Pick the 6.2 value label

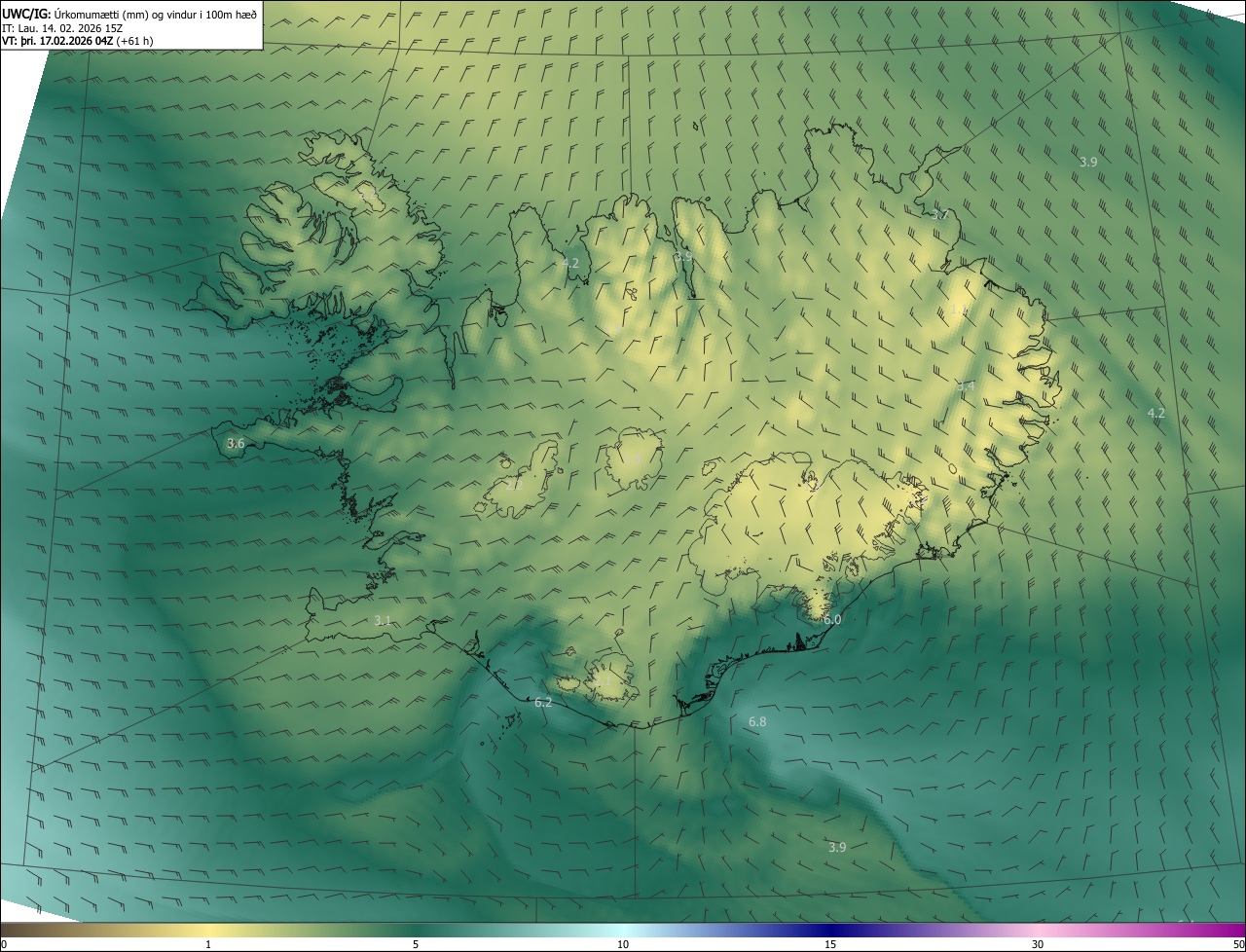coord(543,703)
